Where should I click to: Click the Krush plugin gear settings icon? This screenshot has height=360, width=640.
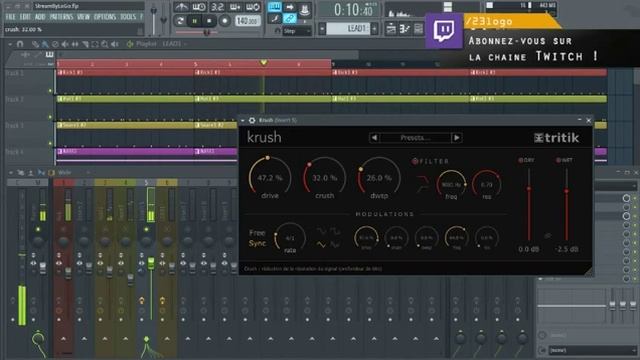[x=252, y=120]
